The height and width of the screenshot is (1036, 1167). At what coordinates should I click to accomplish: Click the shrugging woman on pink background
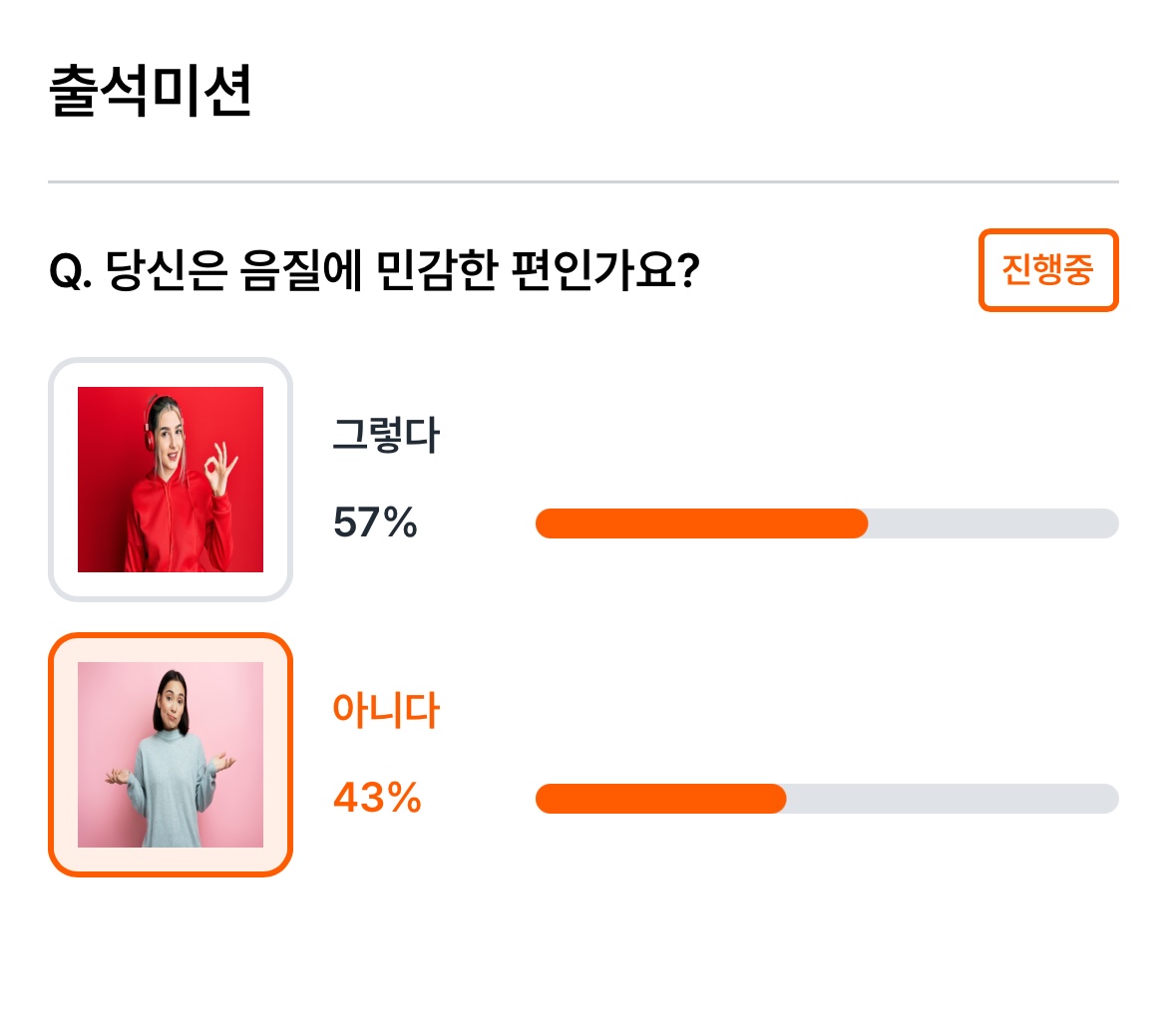171,755
